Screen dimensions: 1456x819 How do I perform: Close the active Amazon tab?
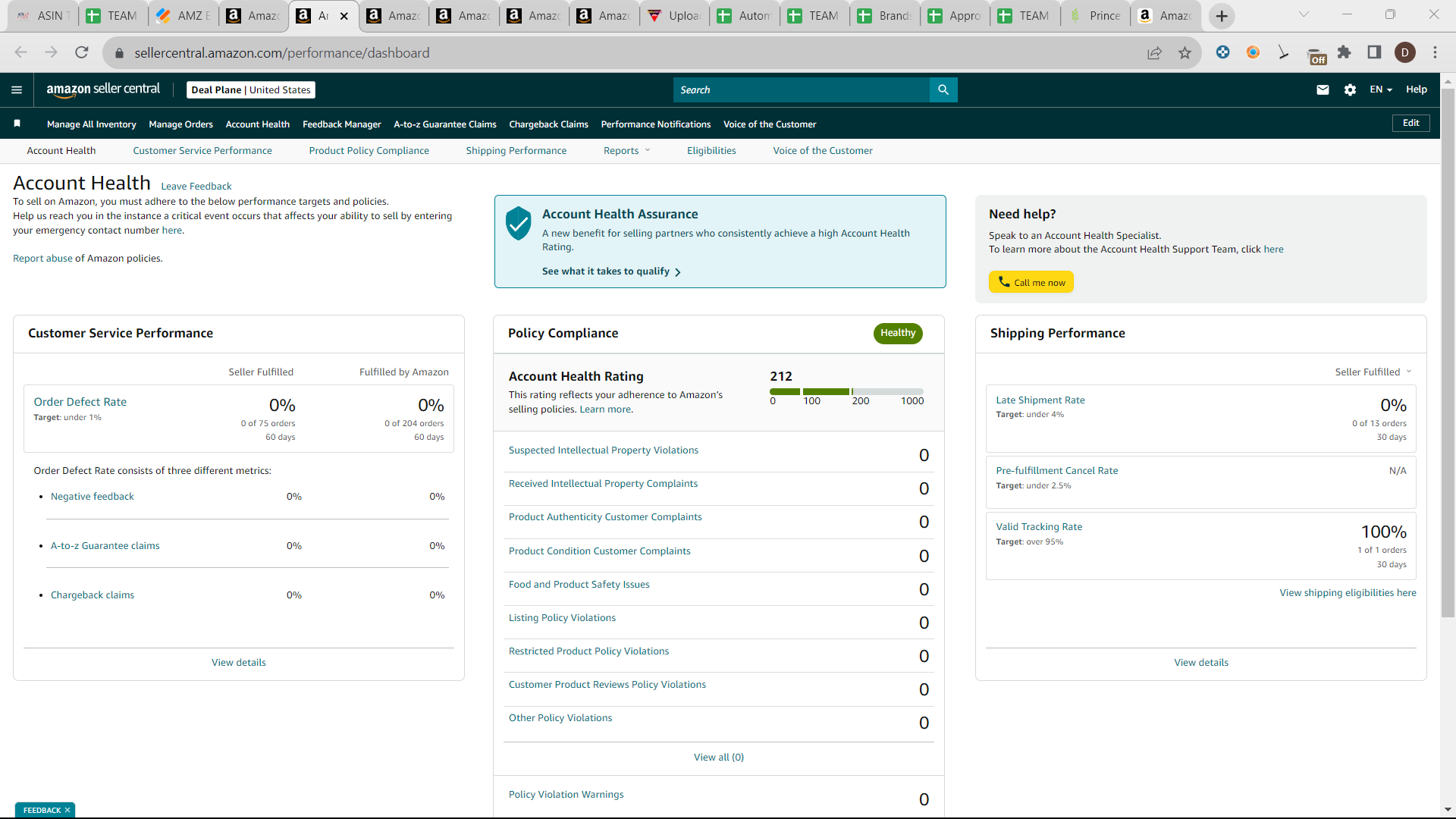[344, 16]
